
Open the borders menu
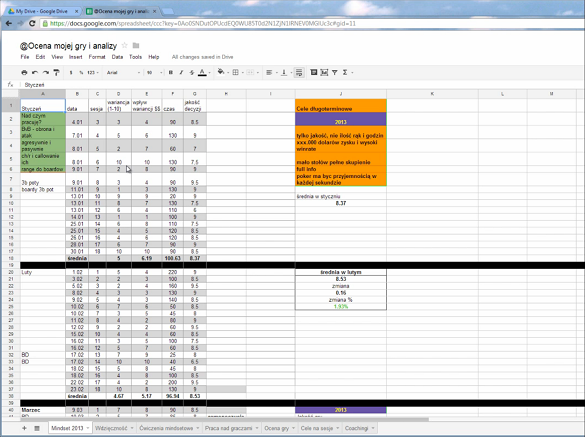click(237, 72)
